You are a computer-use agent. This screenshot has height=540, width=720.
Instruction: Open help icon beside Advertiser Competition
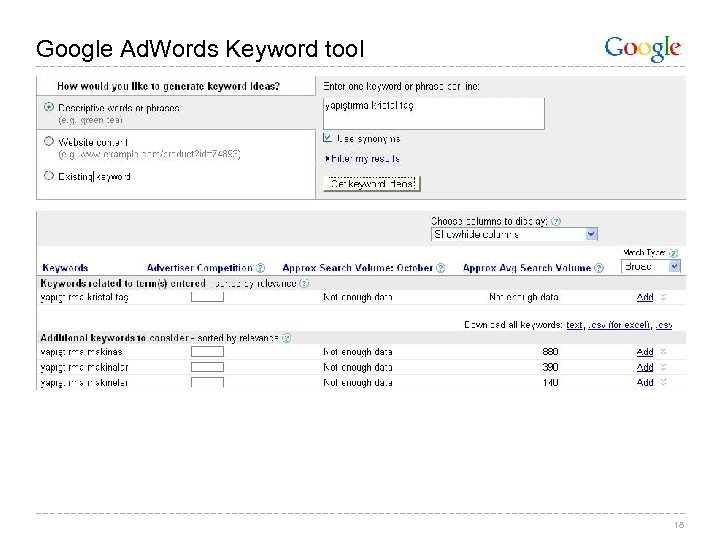click(x=260, y=268)
